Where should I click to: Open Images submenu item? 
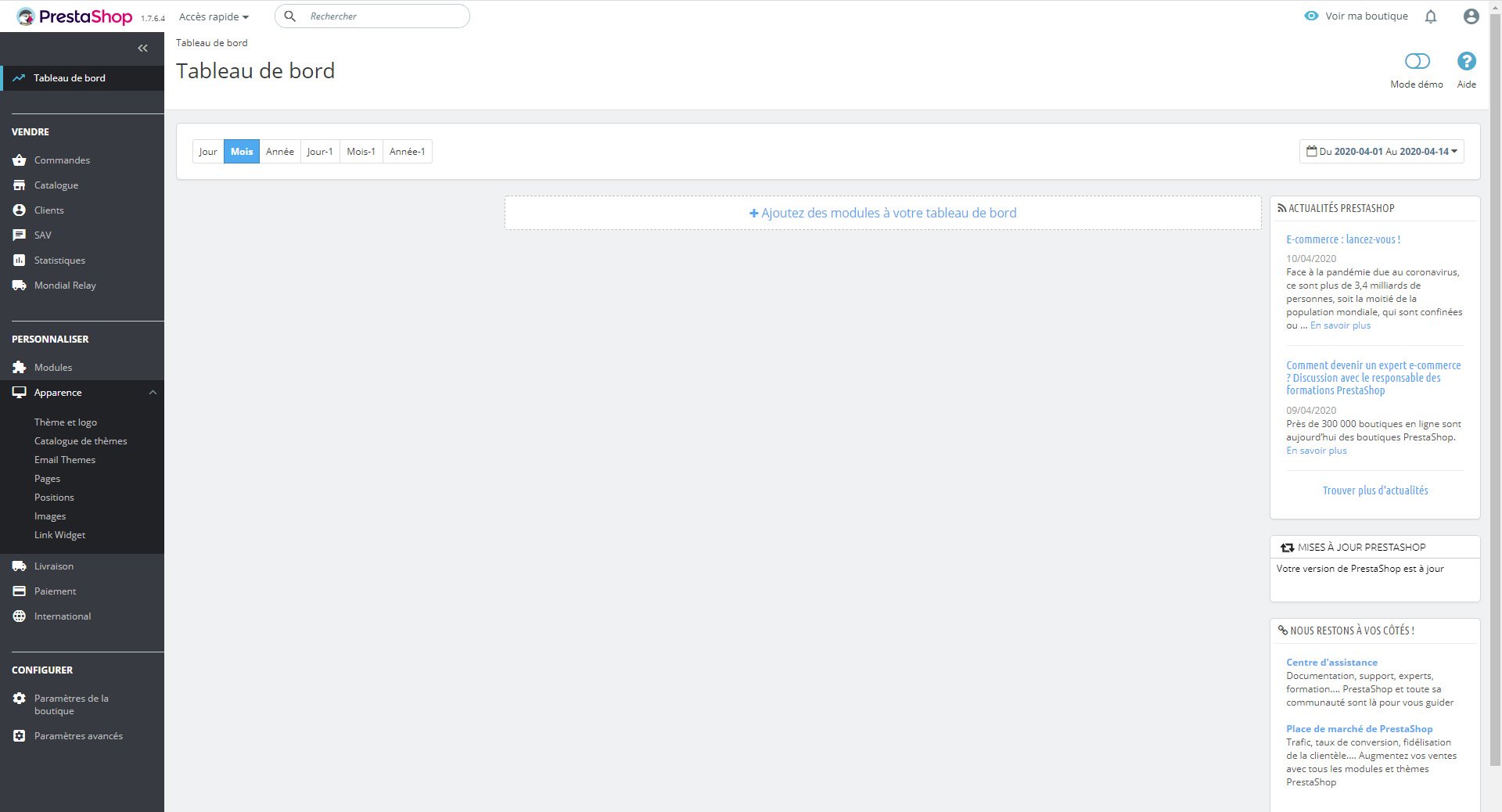[x=50, y=516]
